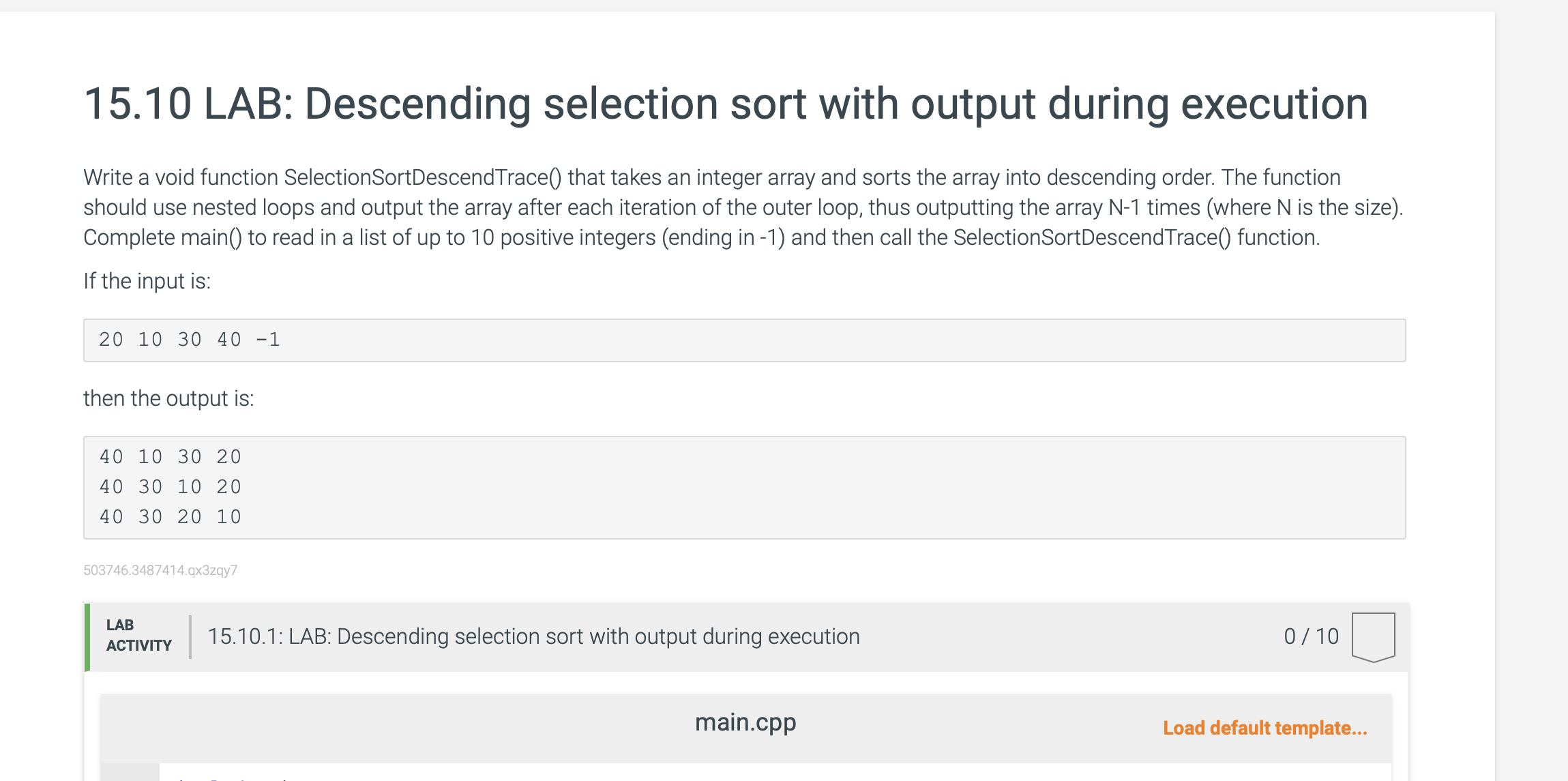Click the 0 / 10 score text
The height and width of the screenshot is (781, 1568).
1311,636
